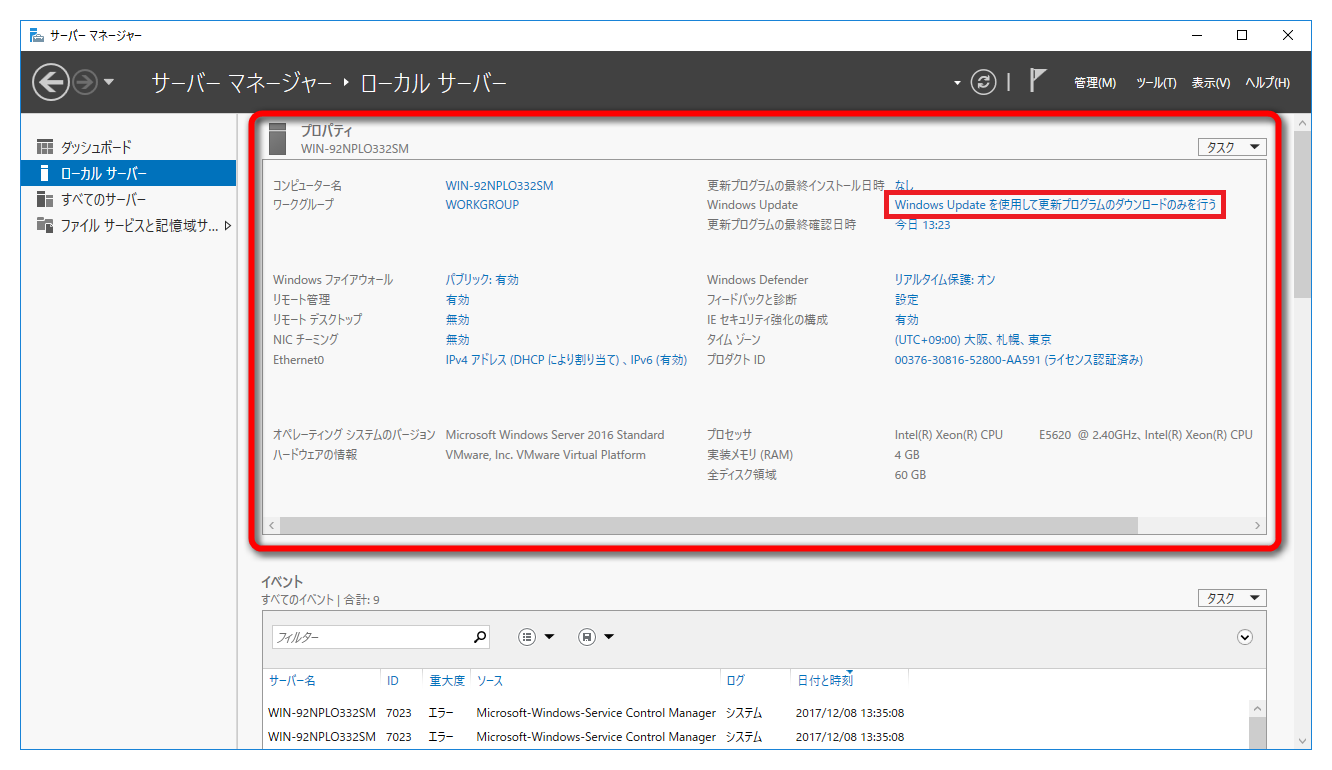
Task: Click feedback and diagnostics 設定 link
Action: point(906,300)
